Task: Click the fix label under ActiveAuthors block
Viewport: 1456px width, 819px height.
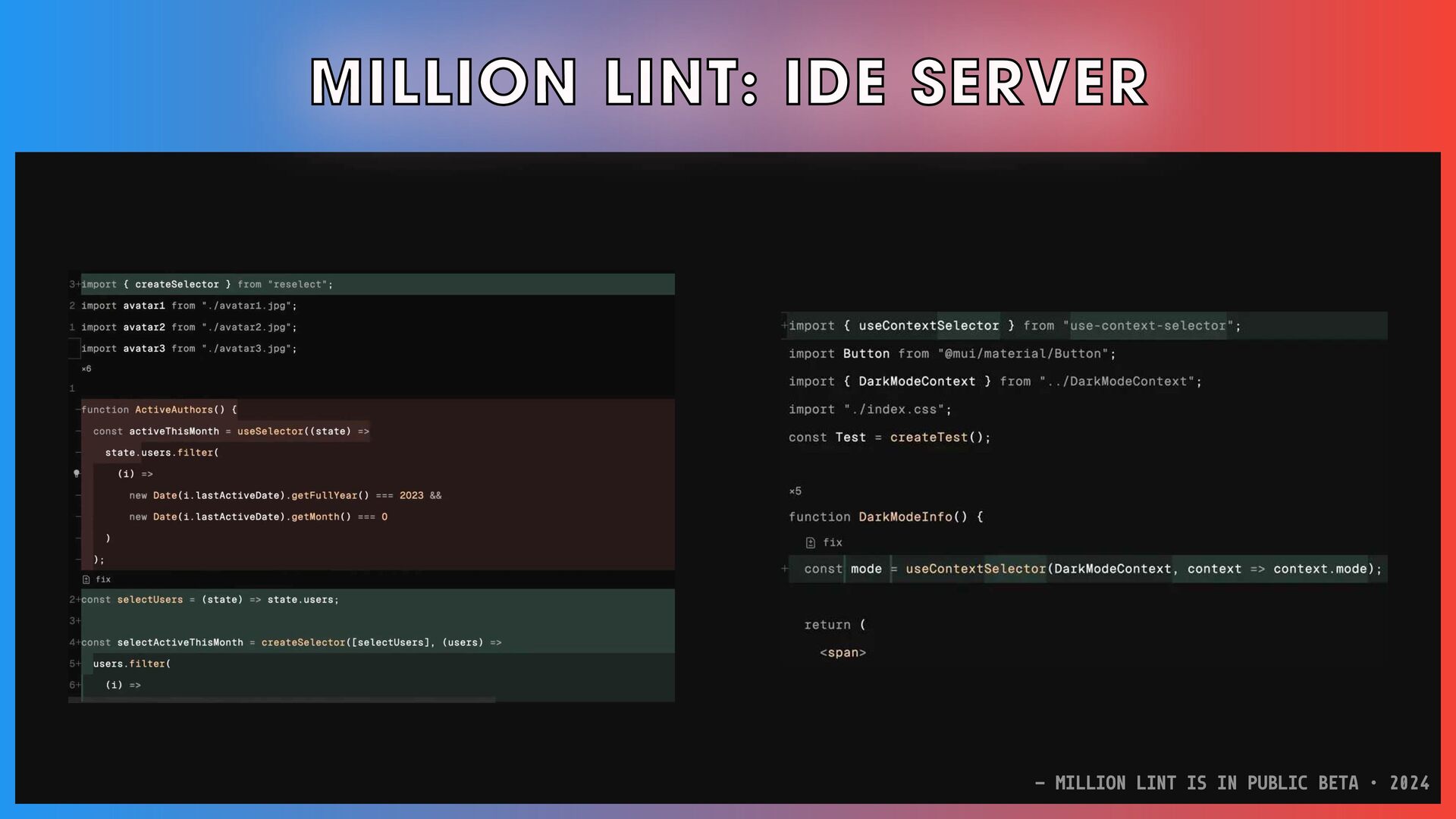Action: (103, 579)
